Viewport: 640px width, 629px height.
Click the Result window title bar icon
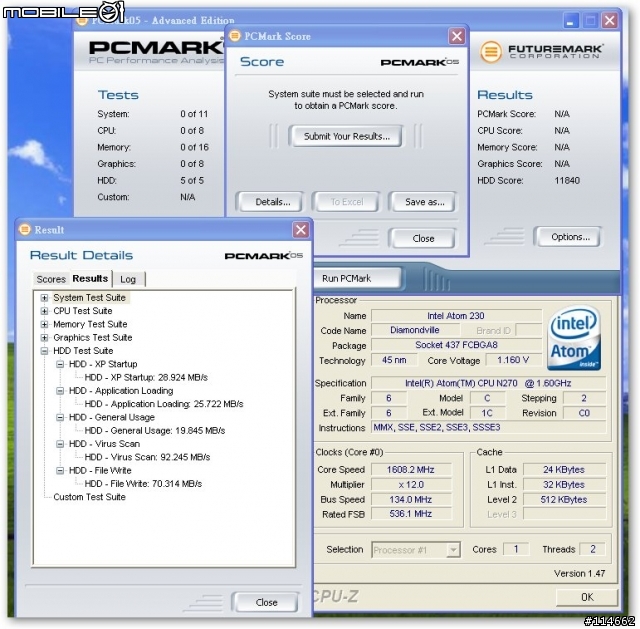[x=24, y=229]
